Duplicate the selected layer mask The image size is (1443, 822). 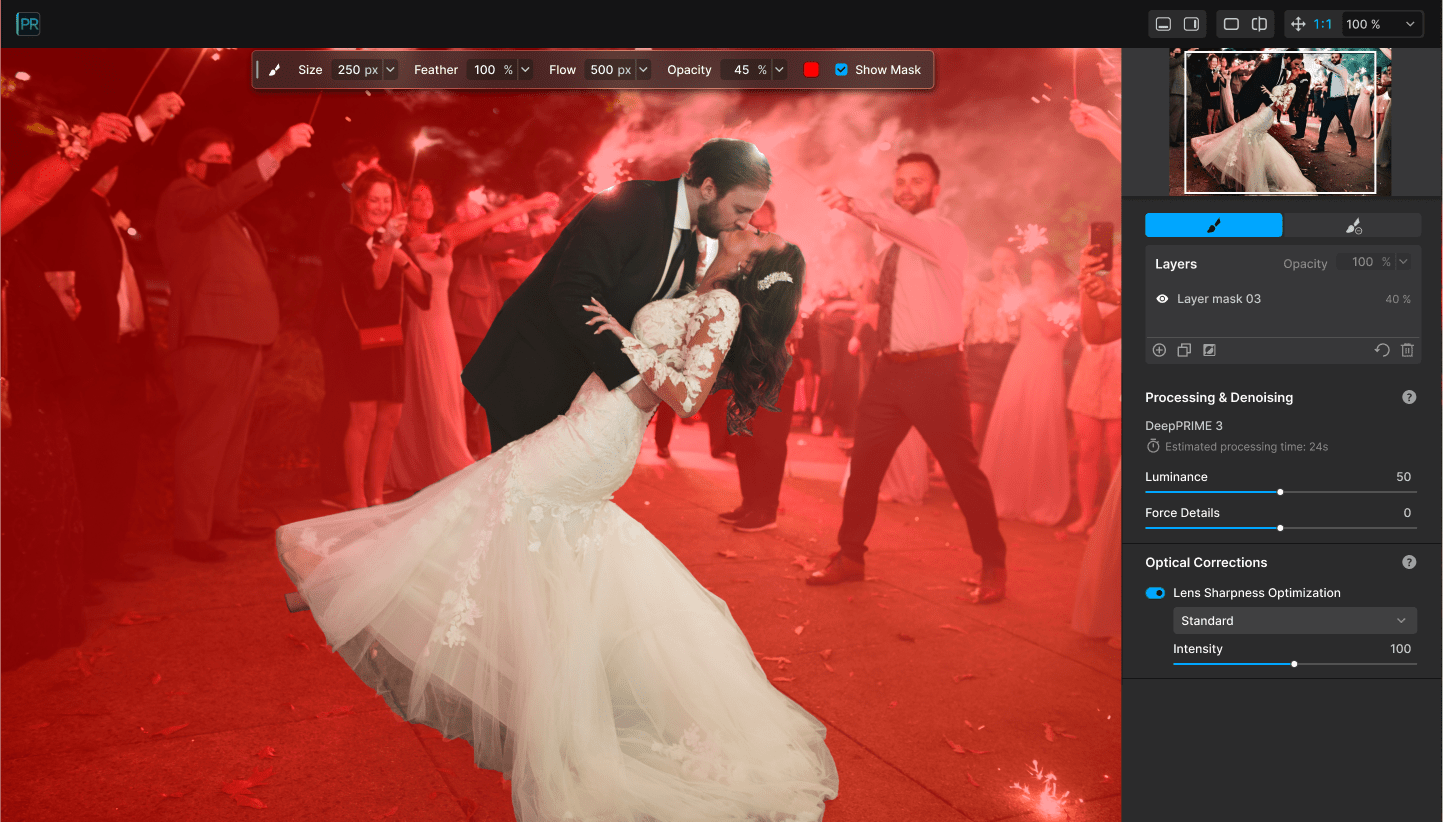[x=1184, y=350]
